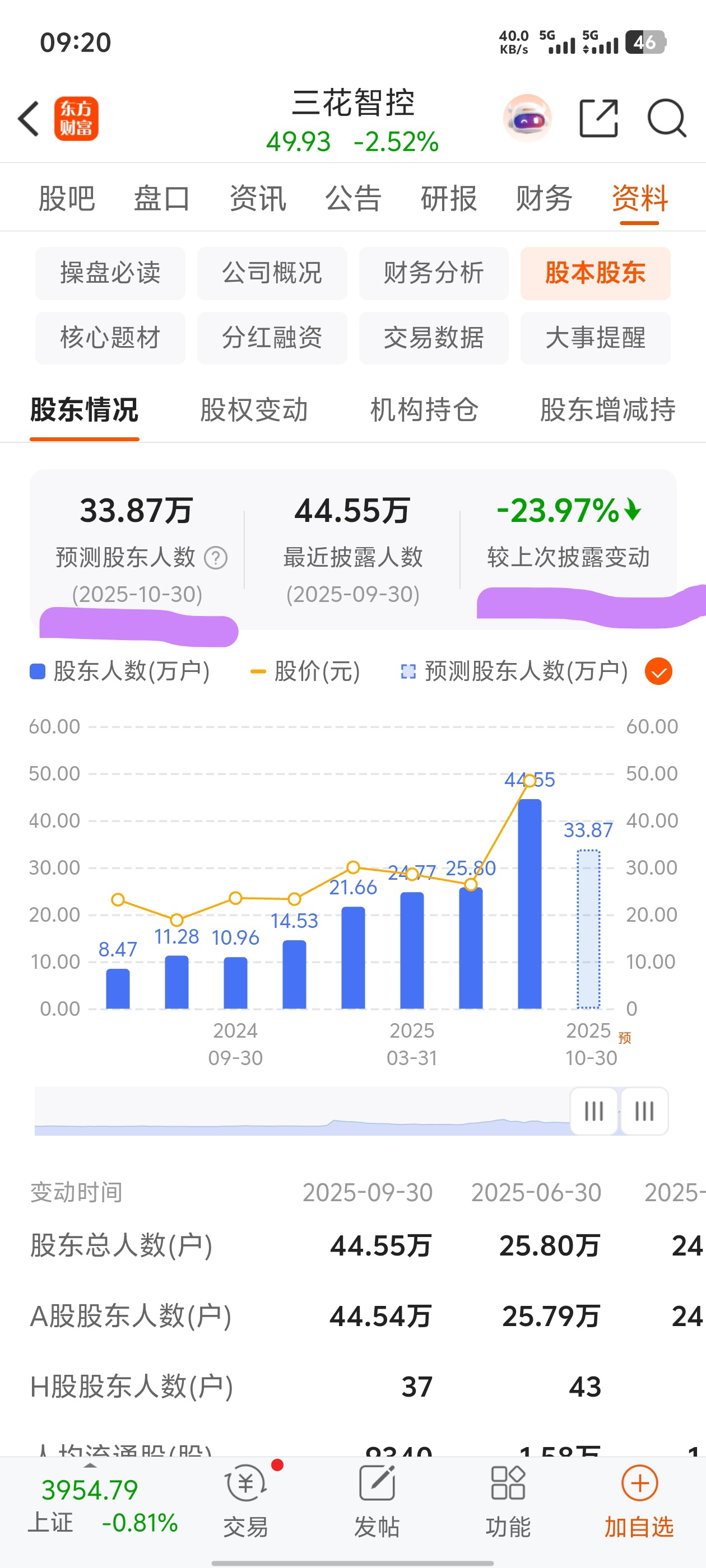Switch to 资讯 tab
The height and width of the screenshot is (1568, 706).
[x=258, y=198]
